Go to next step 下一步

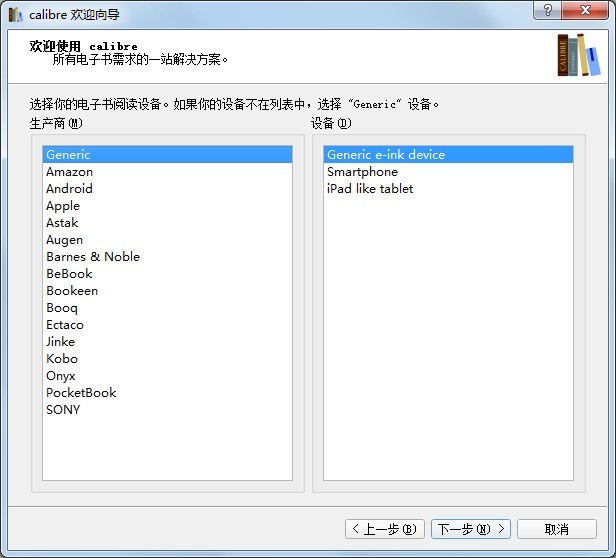tap(471, 529)
